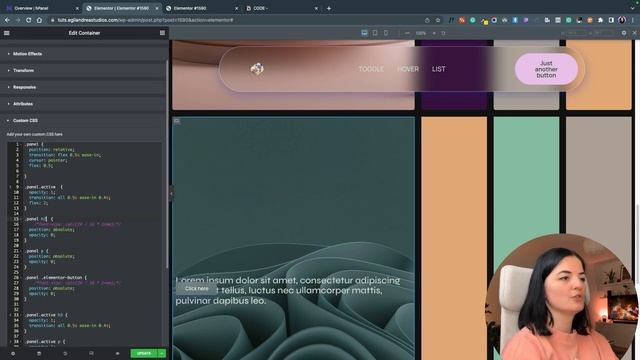Click LIST nav menu item
This screenshot has height=360, width=640.
tap(439, 69)
